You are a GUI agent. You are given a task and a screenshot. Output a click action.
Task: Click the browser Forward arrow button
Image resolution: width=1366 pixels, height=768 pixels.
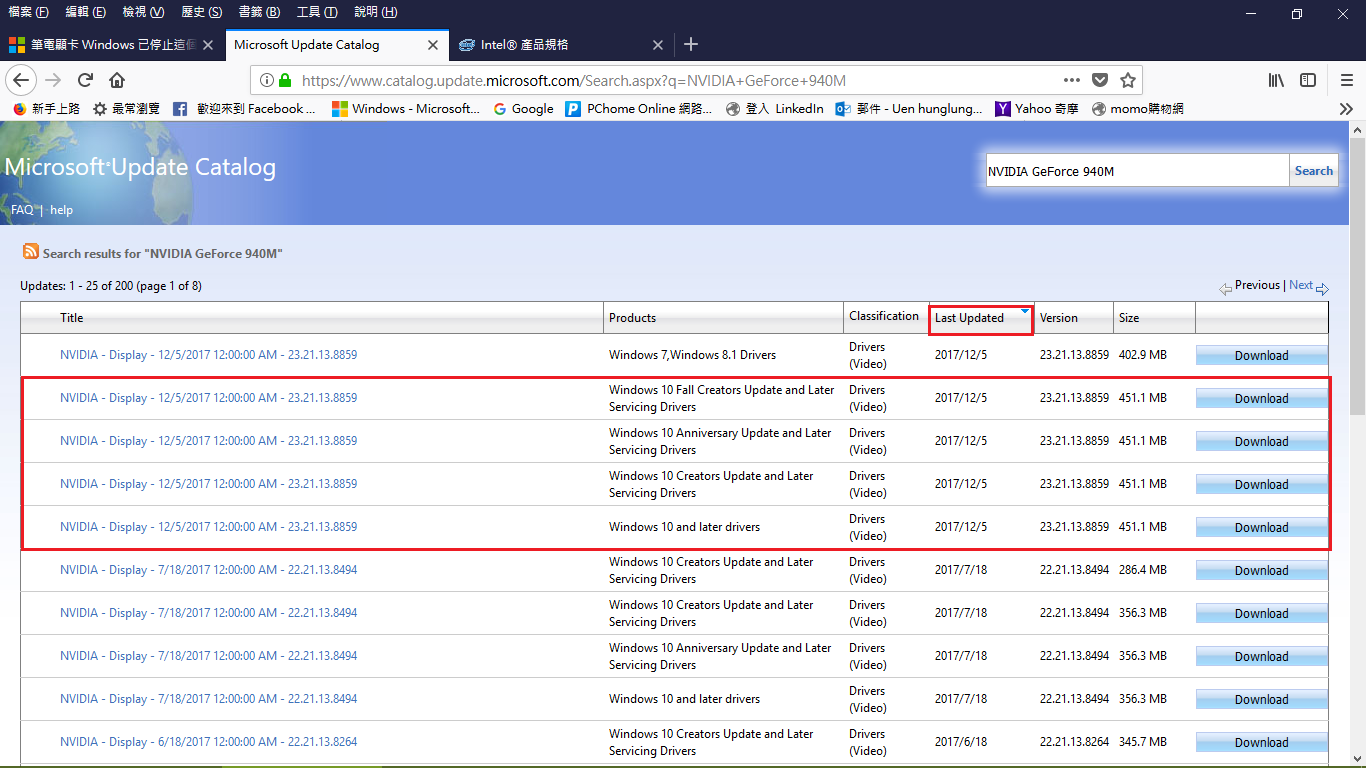pyautogui.click(x=52, y=80)
